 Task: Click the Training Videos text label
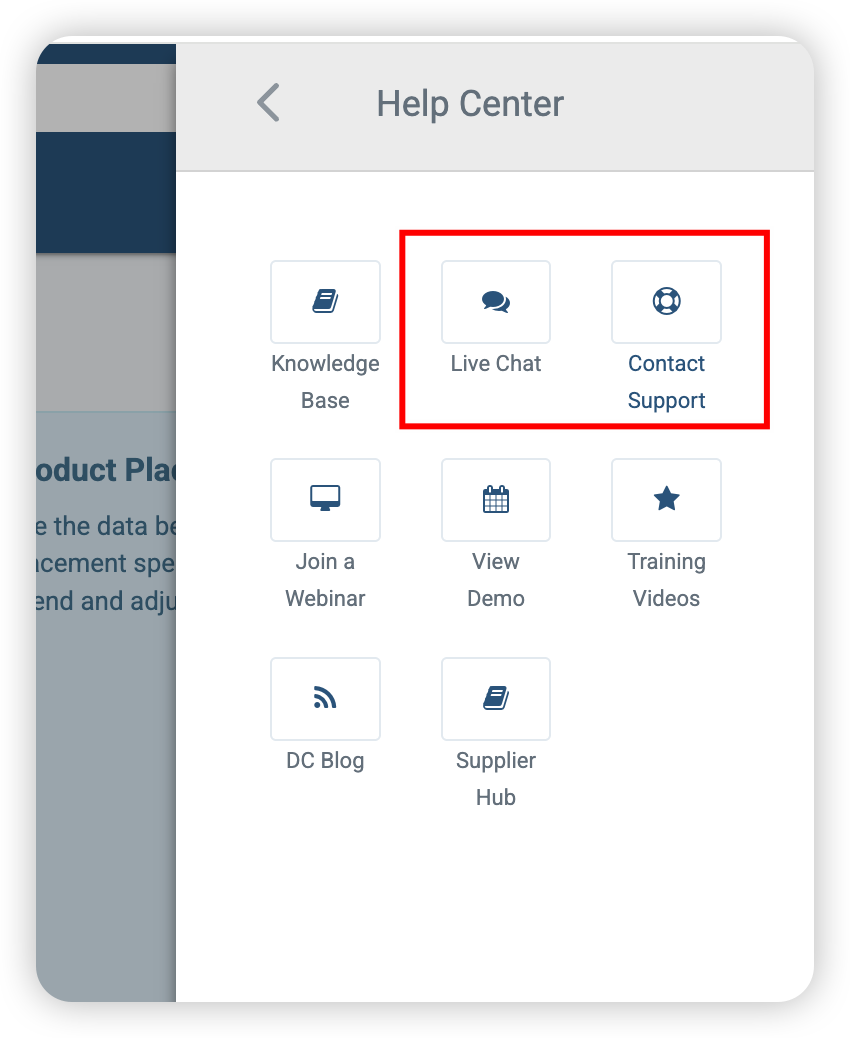[666, 580]
